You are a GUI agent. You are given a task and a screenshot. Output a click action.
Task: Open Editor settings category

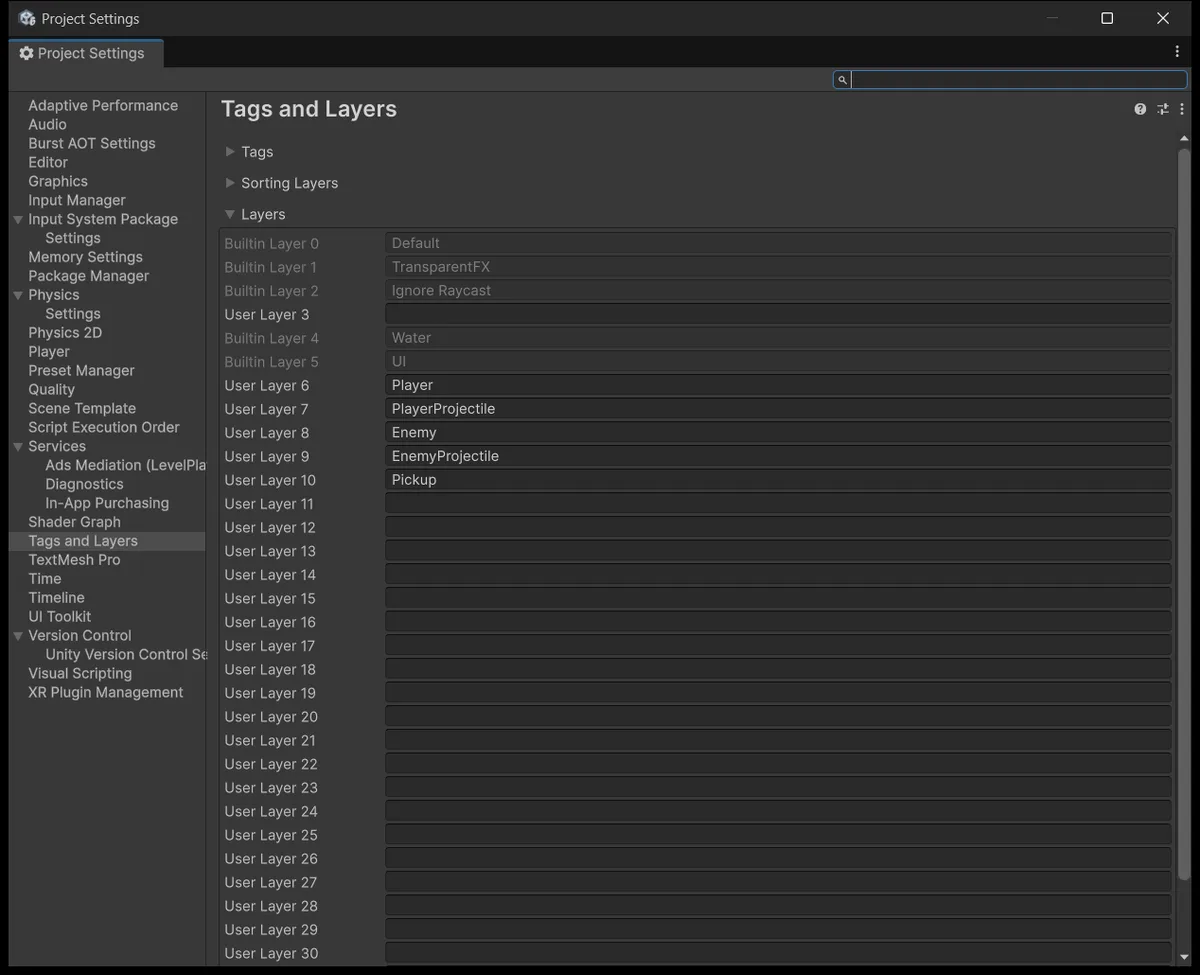(48, 162)
